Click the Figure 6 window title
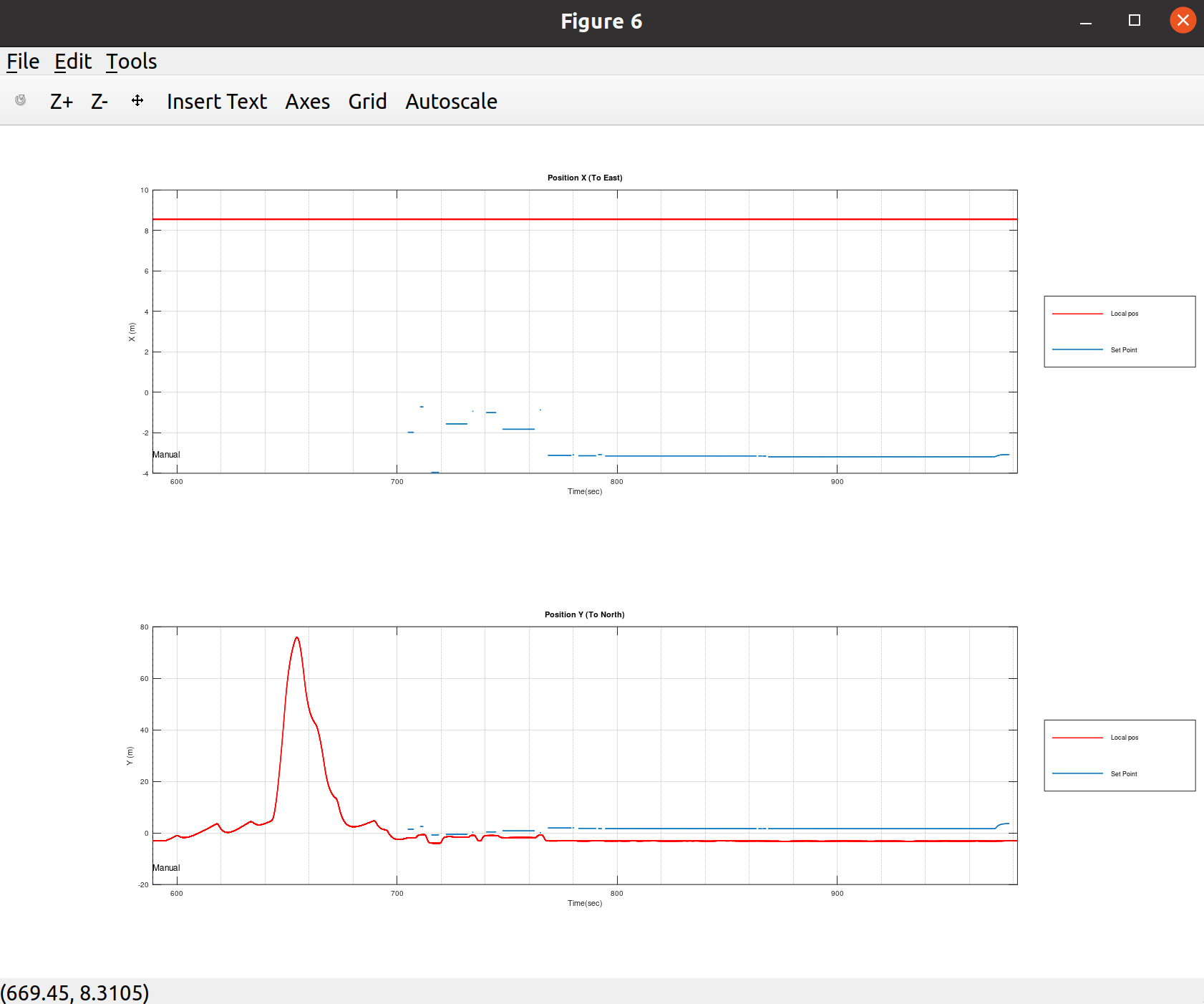The image size is (1204, 1004). 601,21
